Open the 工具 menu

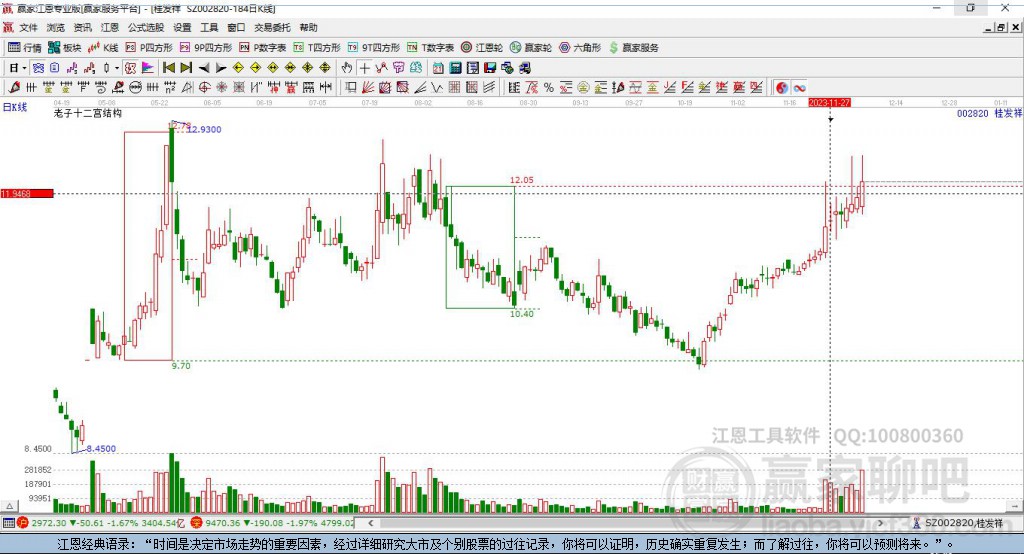coord(209,27)
